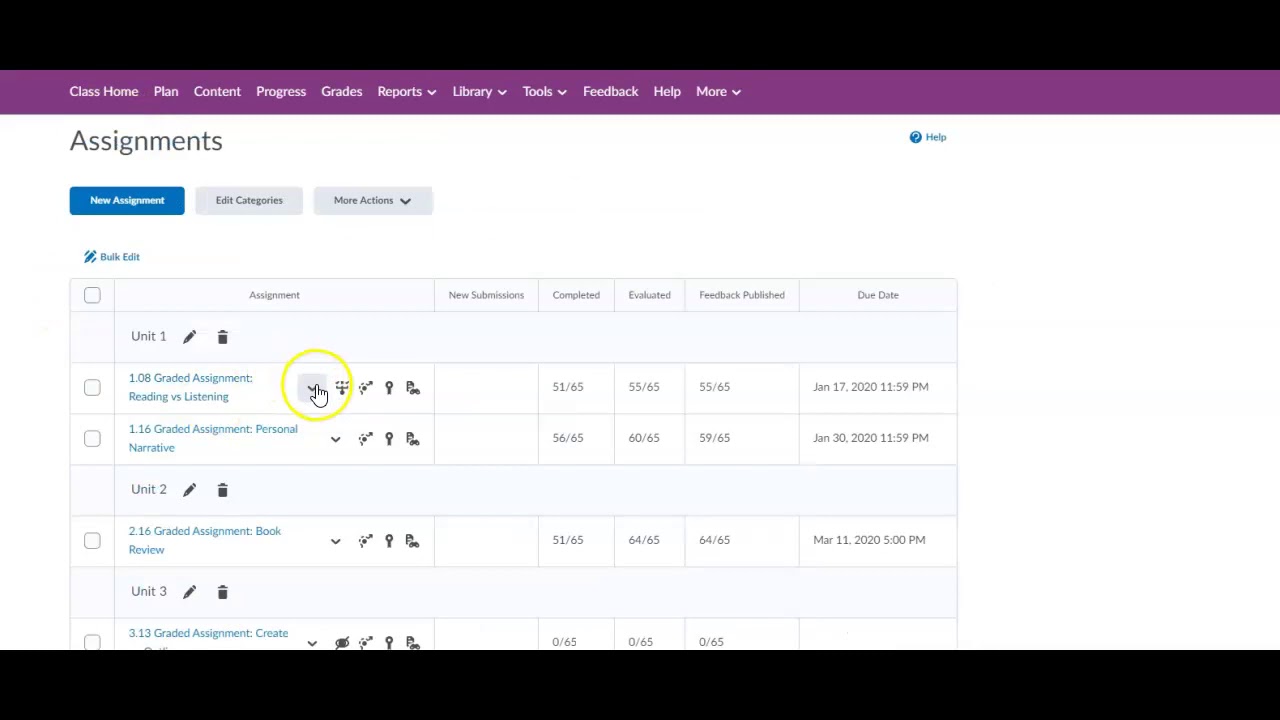Click the blue Help question mark icon
Screen dimensions: 1280x720
click(915, 137)
